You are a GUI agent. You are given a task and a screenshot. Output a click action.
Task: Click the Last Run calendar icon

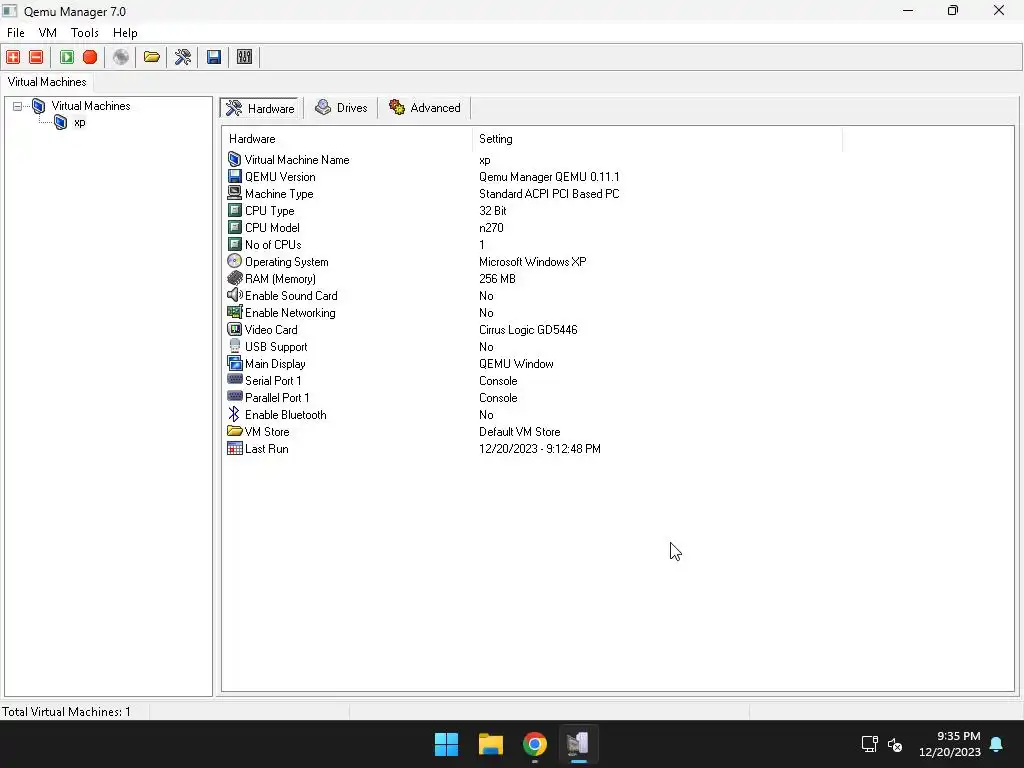coord(234,448)
